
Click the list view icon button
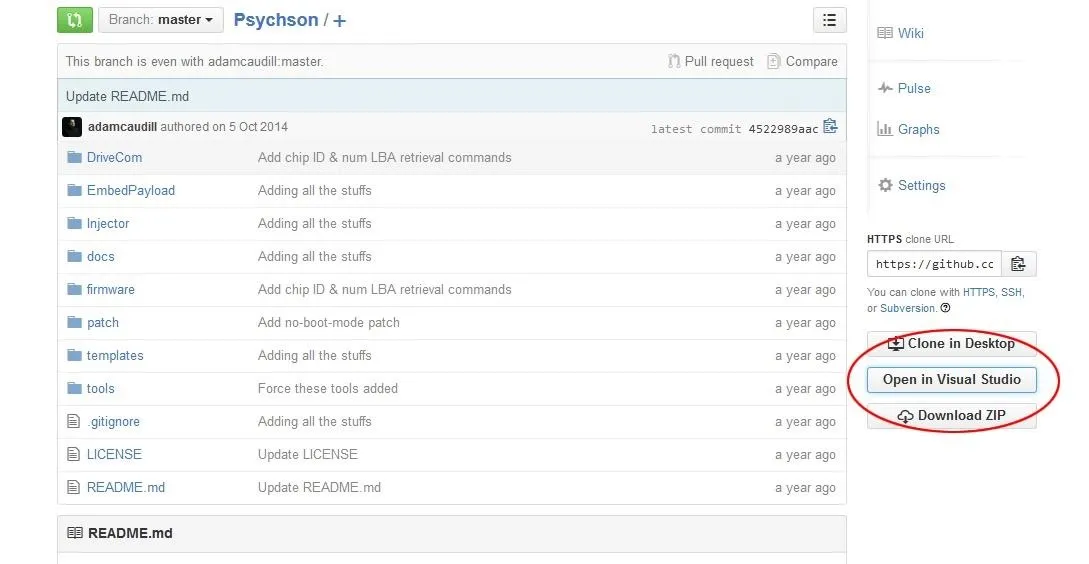(829, 20)
